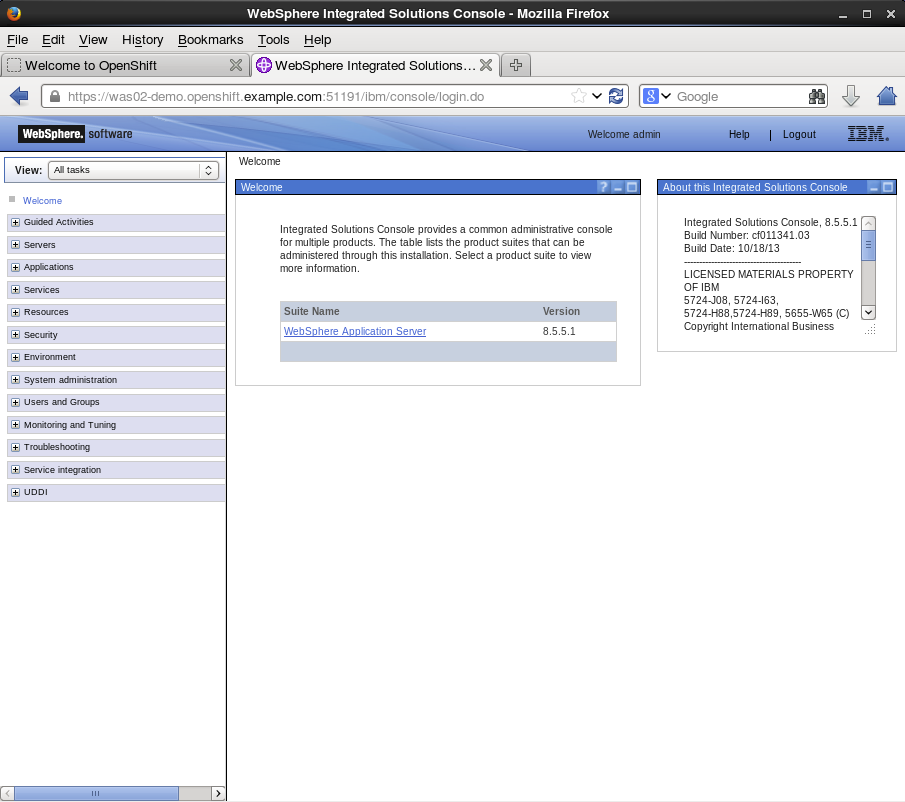This screenshot has width=905, height=802.
Task: Click the About panel vertical scroll thumb
Action: point(868,245)
